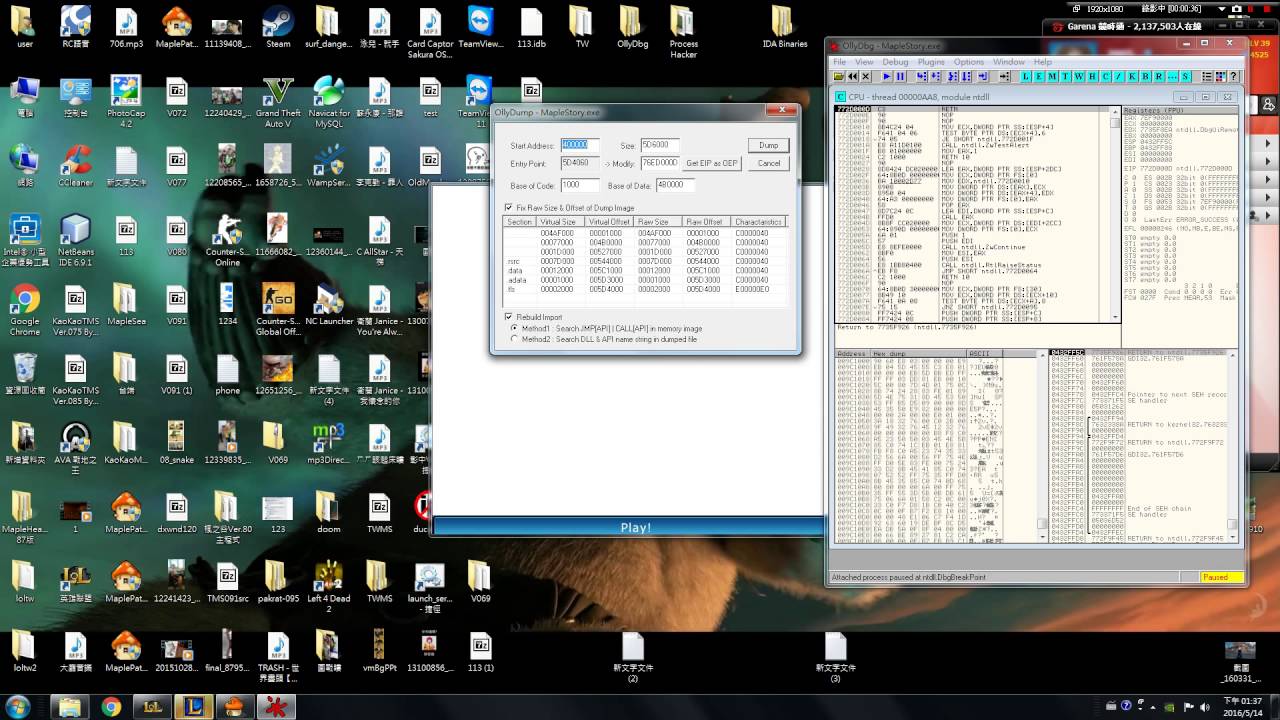Viewport: 1280px width, 720px height.
Task: Click the Modify entry point input field
Action: 660,163
